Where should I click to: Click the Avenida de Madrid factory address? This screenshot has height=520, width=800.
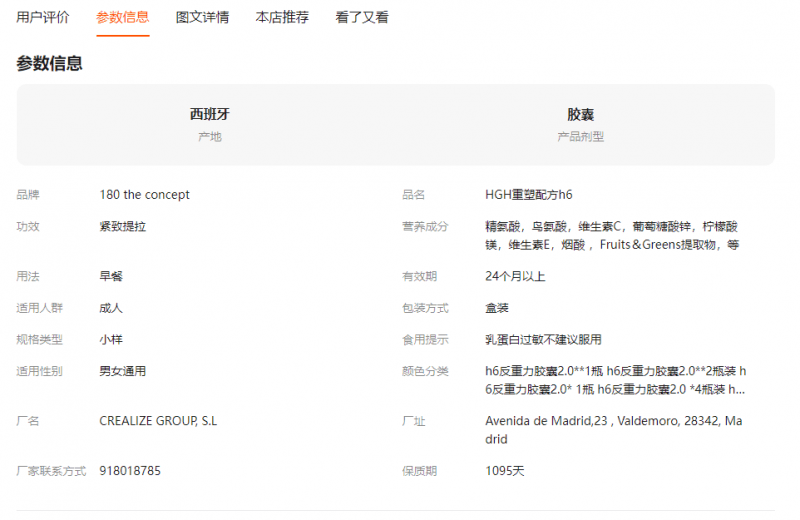[614, 430]
